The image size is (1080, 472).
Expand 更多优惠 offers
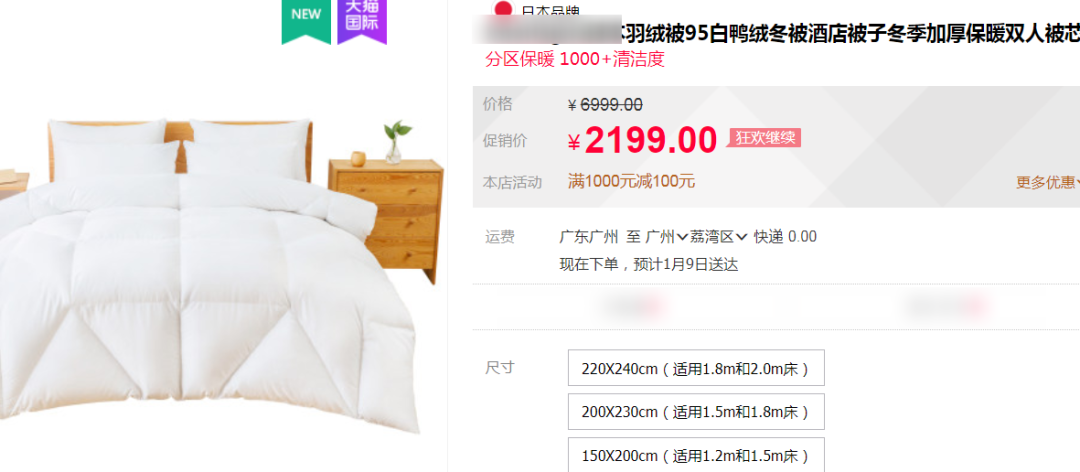(x=1048, y=183)
